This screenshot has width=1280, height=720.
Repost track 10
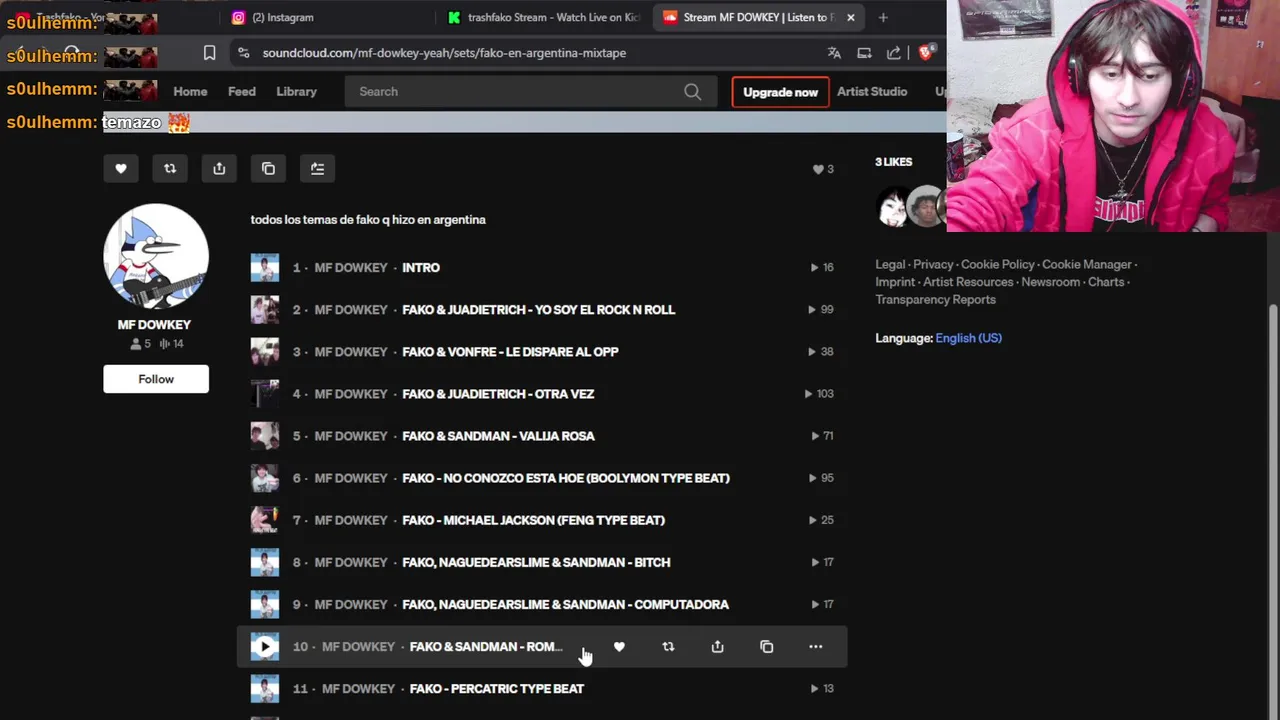point(668,647)
